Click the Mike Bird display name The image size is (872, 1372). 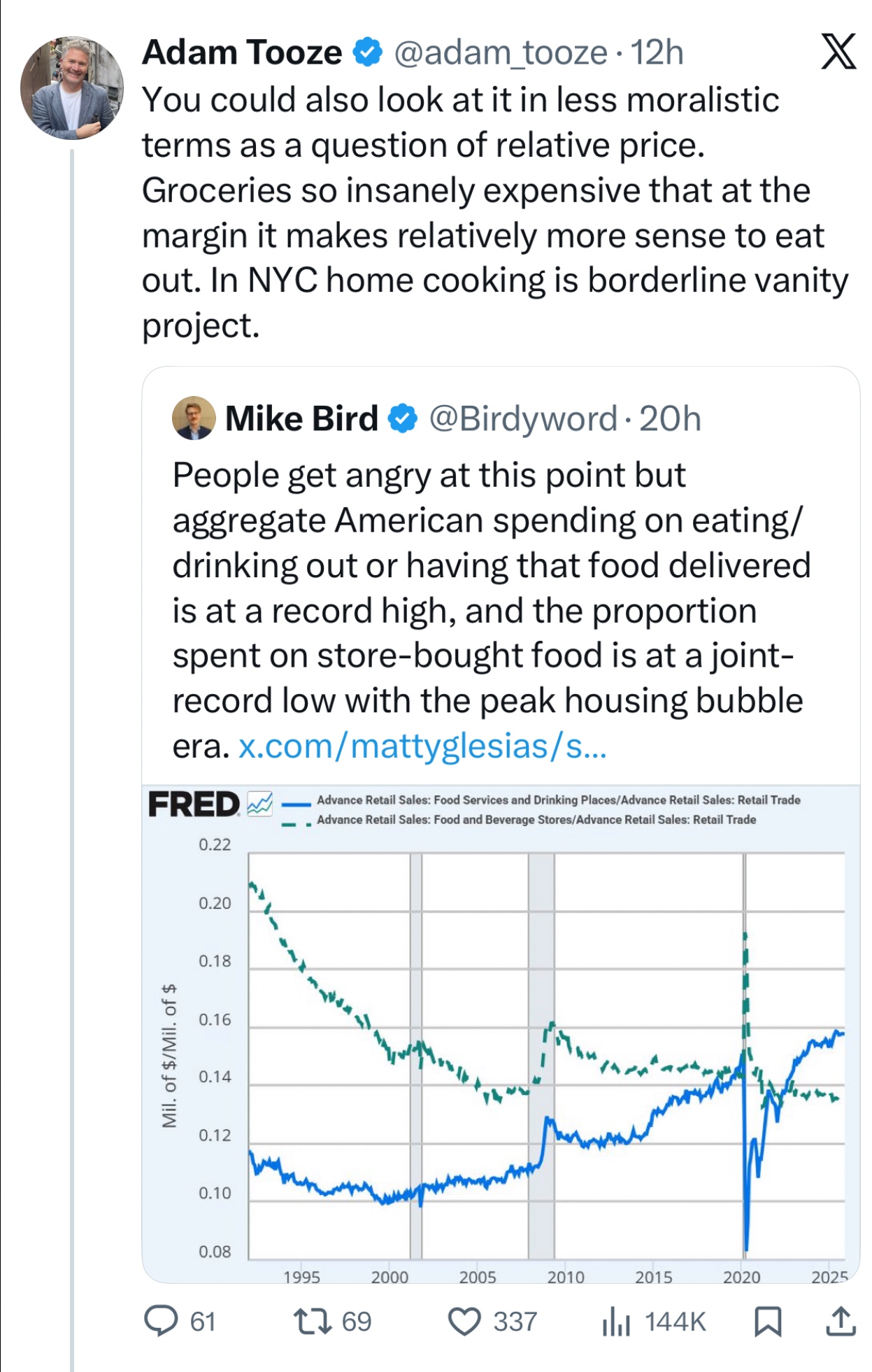[x=301, y=418]
